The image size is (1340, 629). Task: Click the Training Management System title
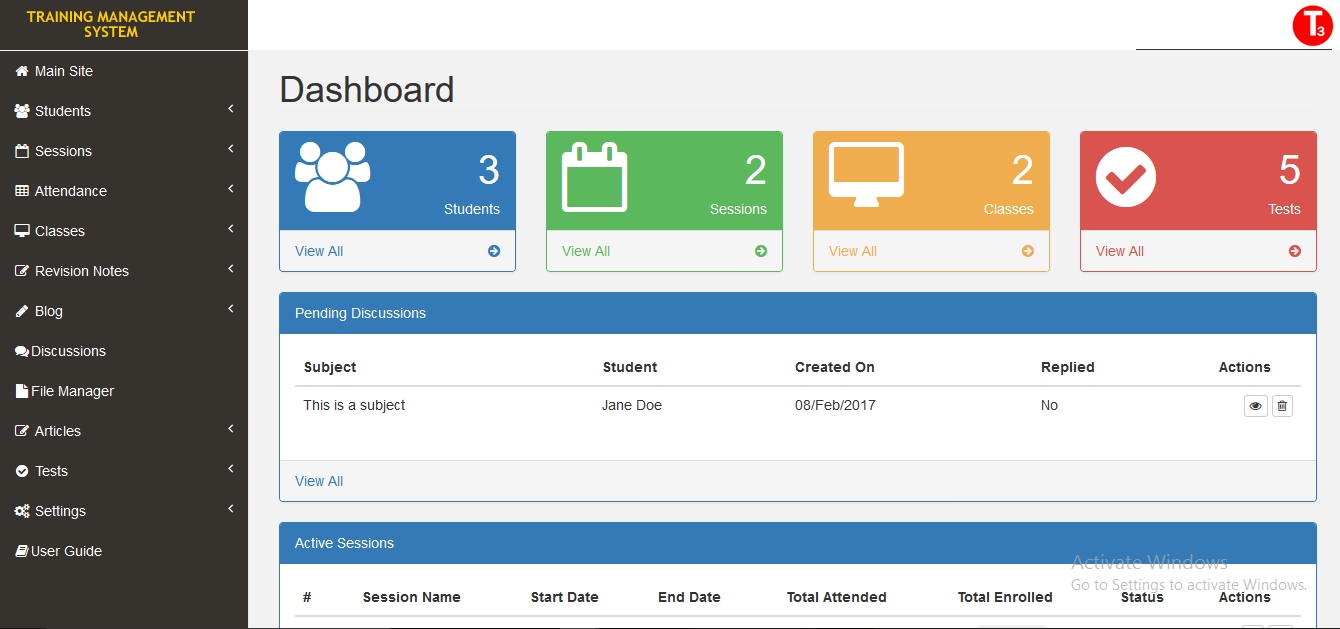coord(111,25)
